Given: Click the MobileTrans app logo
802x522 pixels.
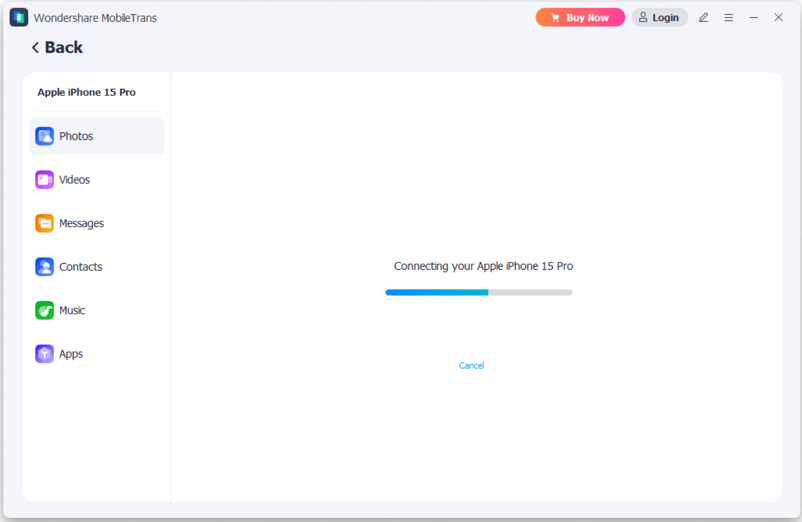Looking at the screenshot, I should coord(18,18).
